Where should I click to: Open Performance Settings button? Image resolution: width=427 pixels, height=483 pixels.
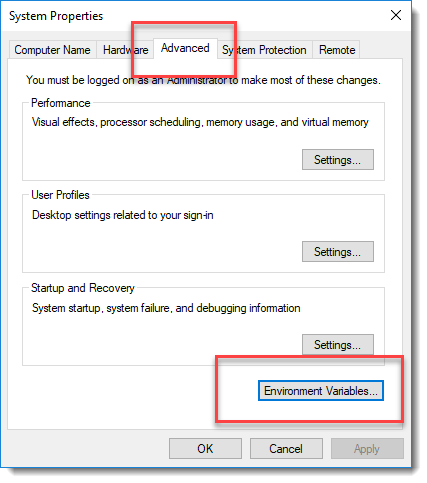pos(338,160)
